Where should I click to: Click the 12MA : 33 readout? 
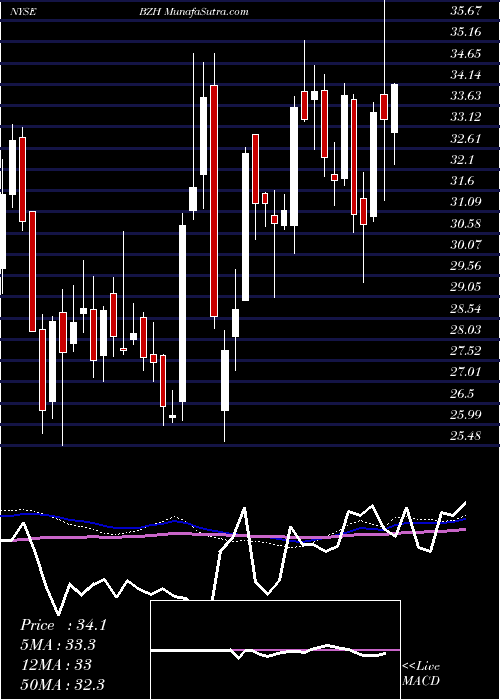pyautogui.click(x=56, y=665)
